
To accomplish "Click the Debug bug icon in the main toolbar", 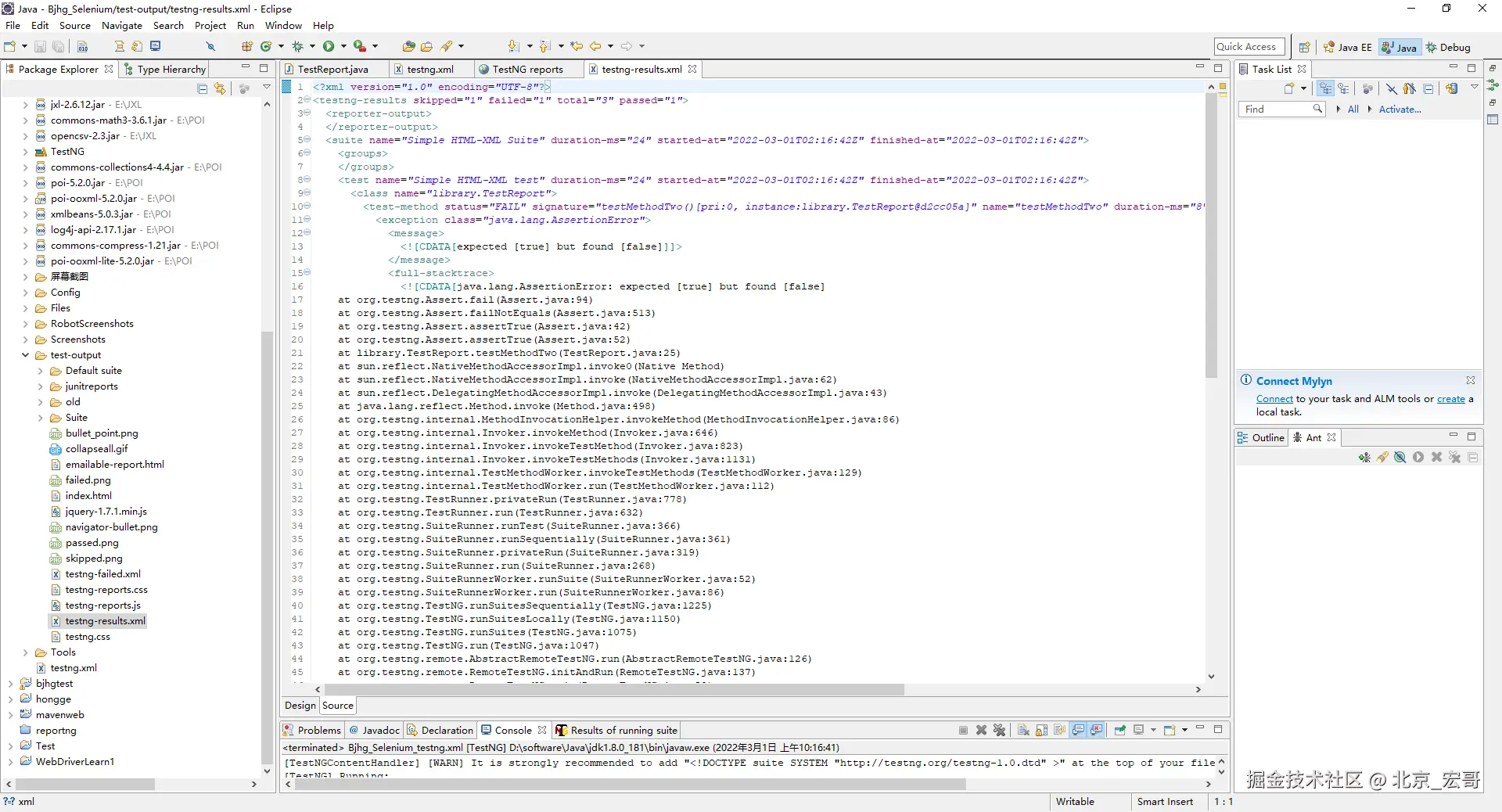I will pyautogui.click(x=297, y=47).
